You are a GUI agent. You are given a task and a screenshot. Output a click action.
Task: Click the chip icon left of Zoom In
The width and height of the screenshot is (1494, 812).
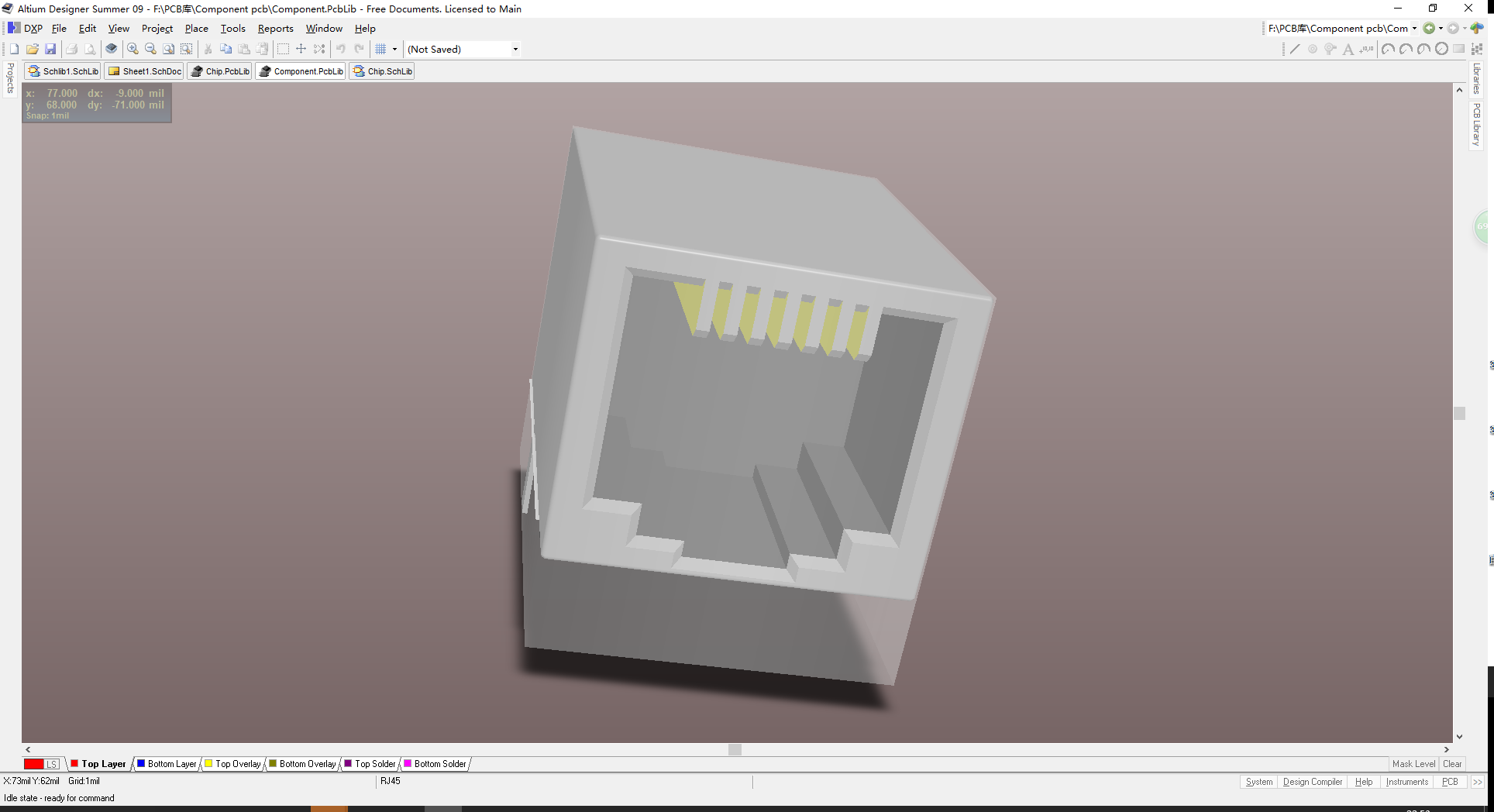[x=112, y=49]
